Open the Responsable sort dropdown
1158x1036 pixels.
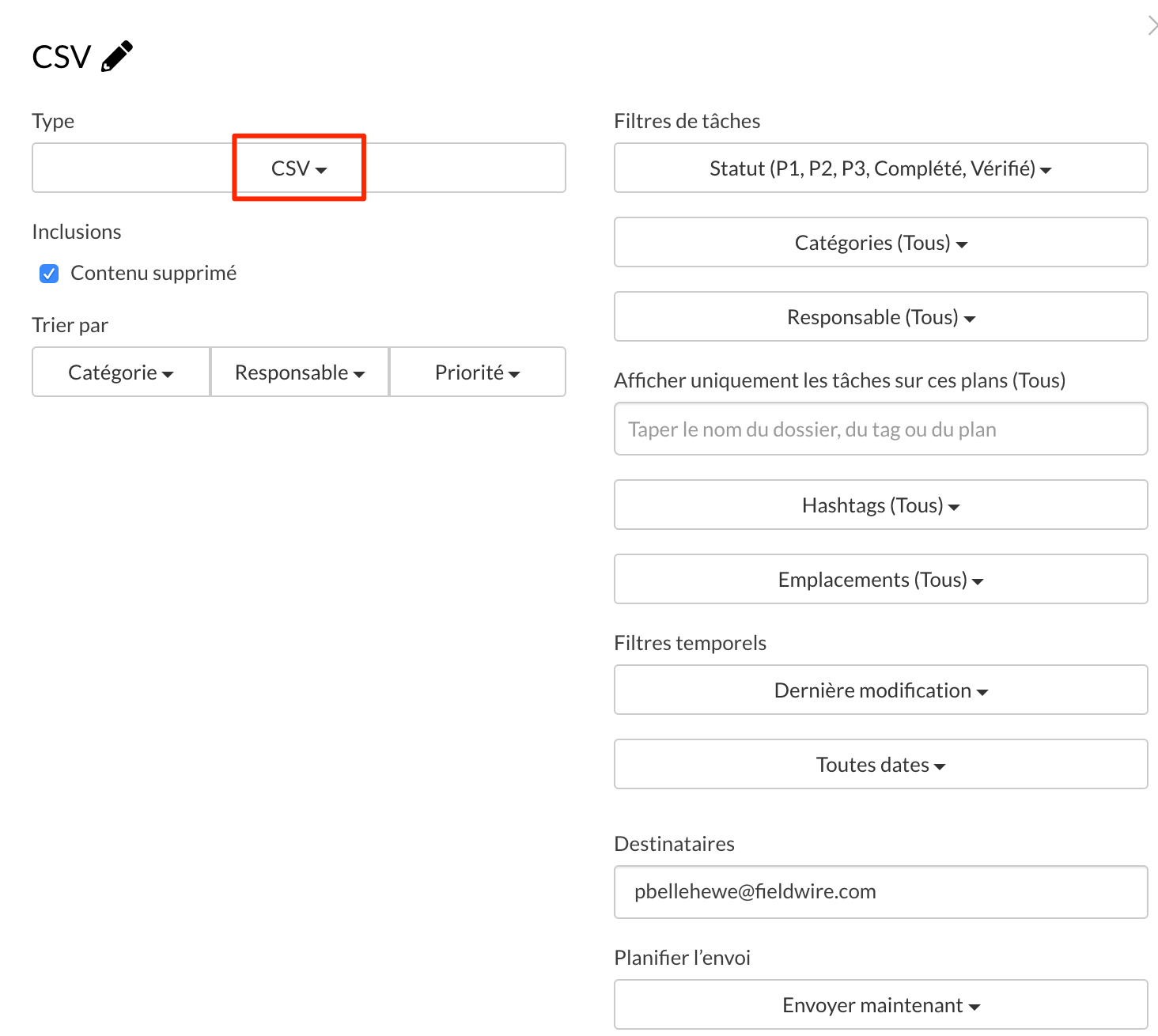click(x=300, y=372)
